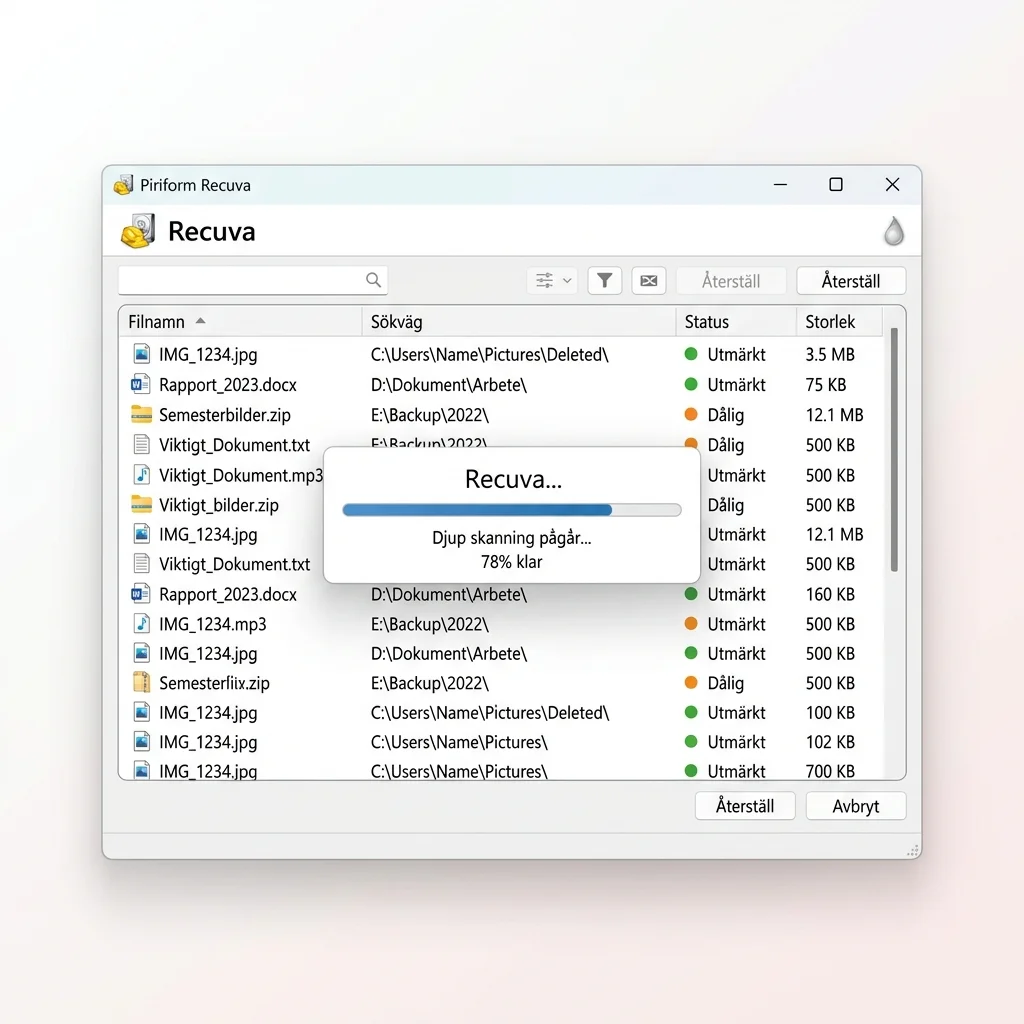Focus the search input field
This screenshot has width=1024, height=1024.
pos(253,281)
